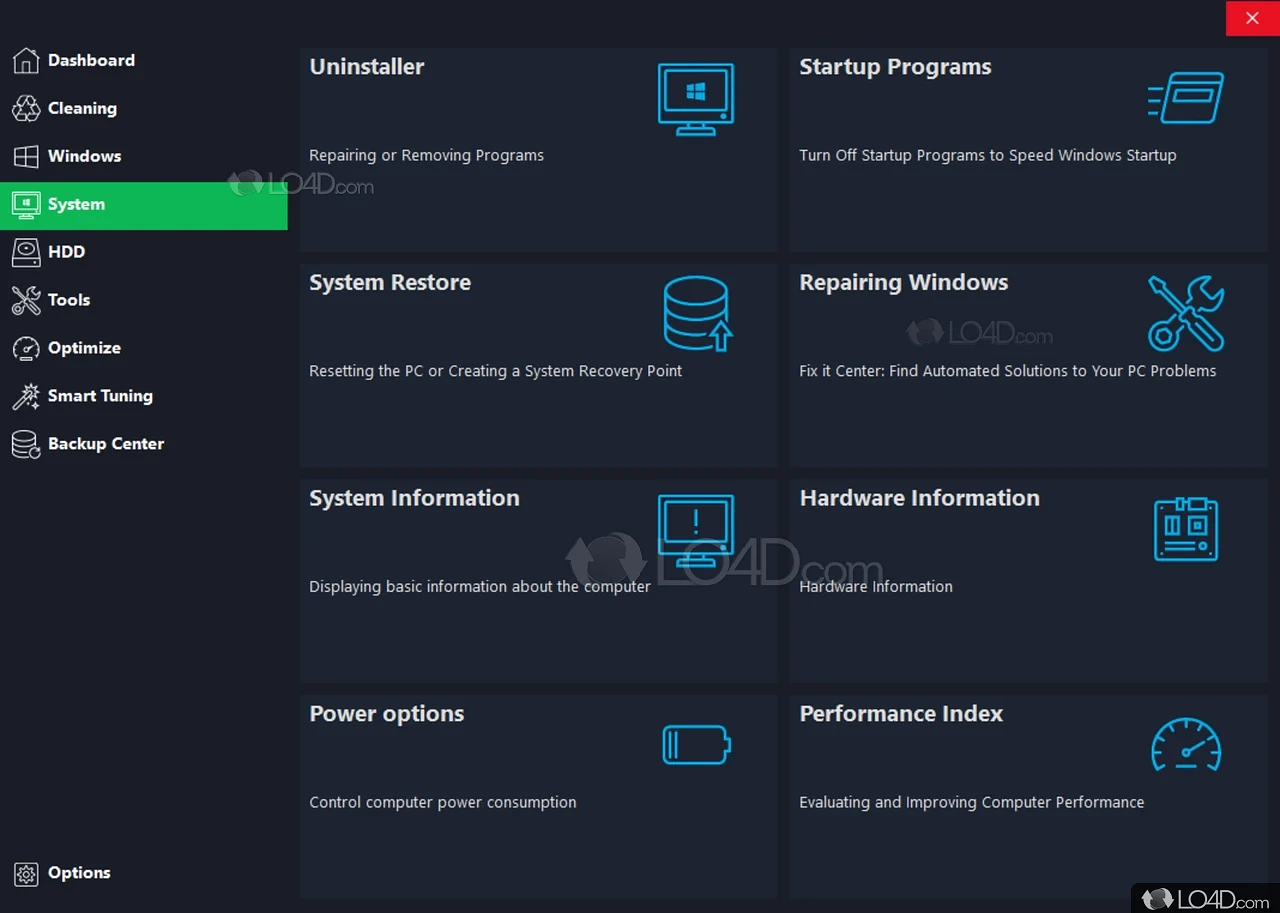Open the Tools sidebar item
This screenshot has width=1280, height=913.
(69, 300)
